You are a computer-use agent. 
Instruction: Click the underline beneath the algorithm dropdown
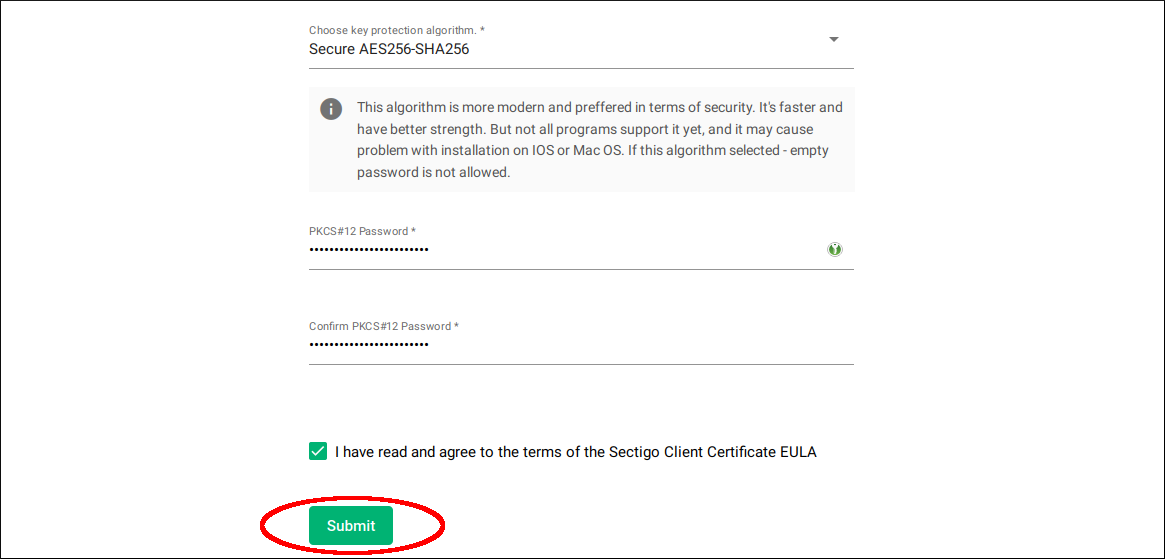tap(581, 68)
